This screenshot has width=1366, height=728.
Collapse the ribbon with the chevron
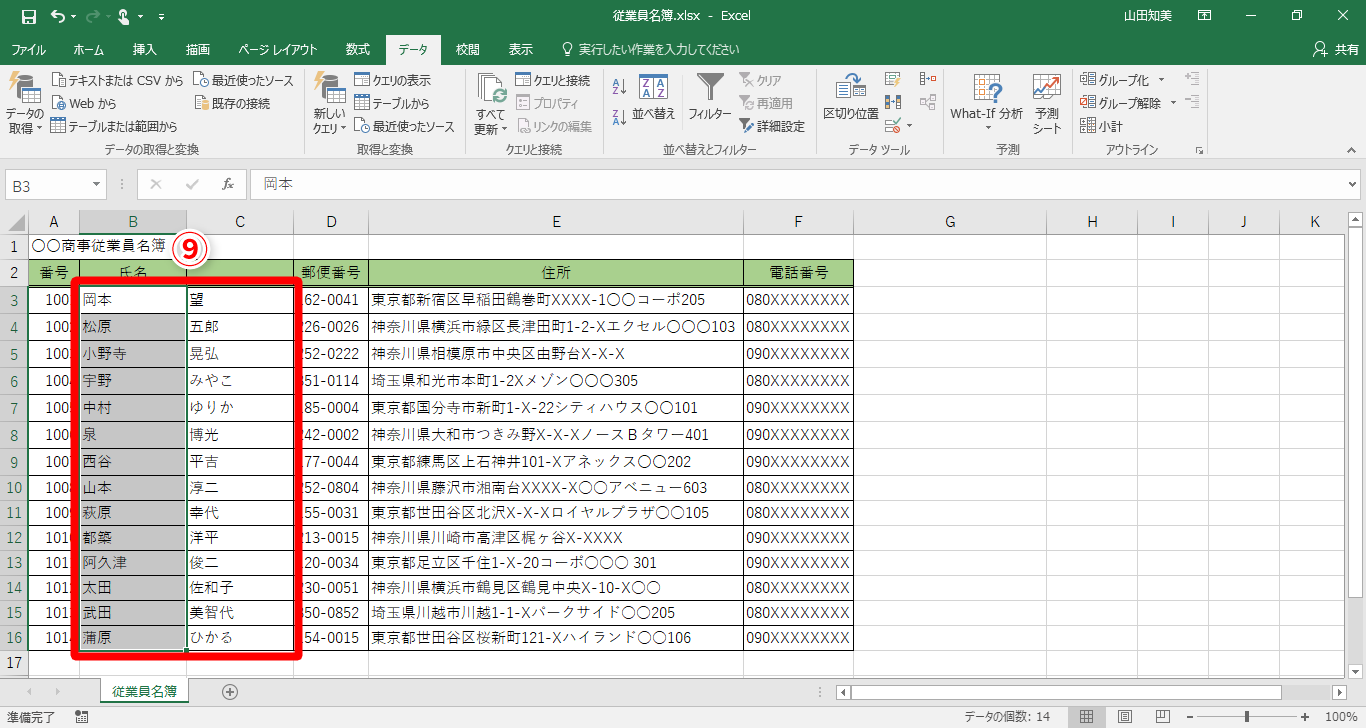[x=1352, y=150]
